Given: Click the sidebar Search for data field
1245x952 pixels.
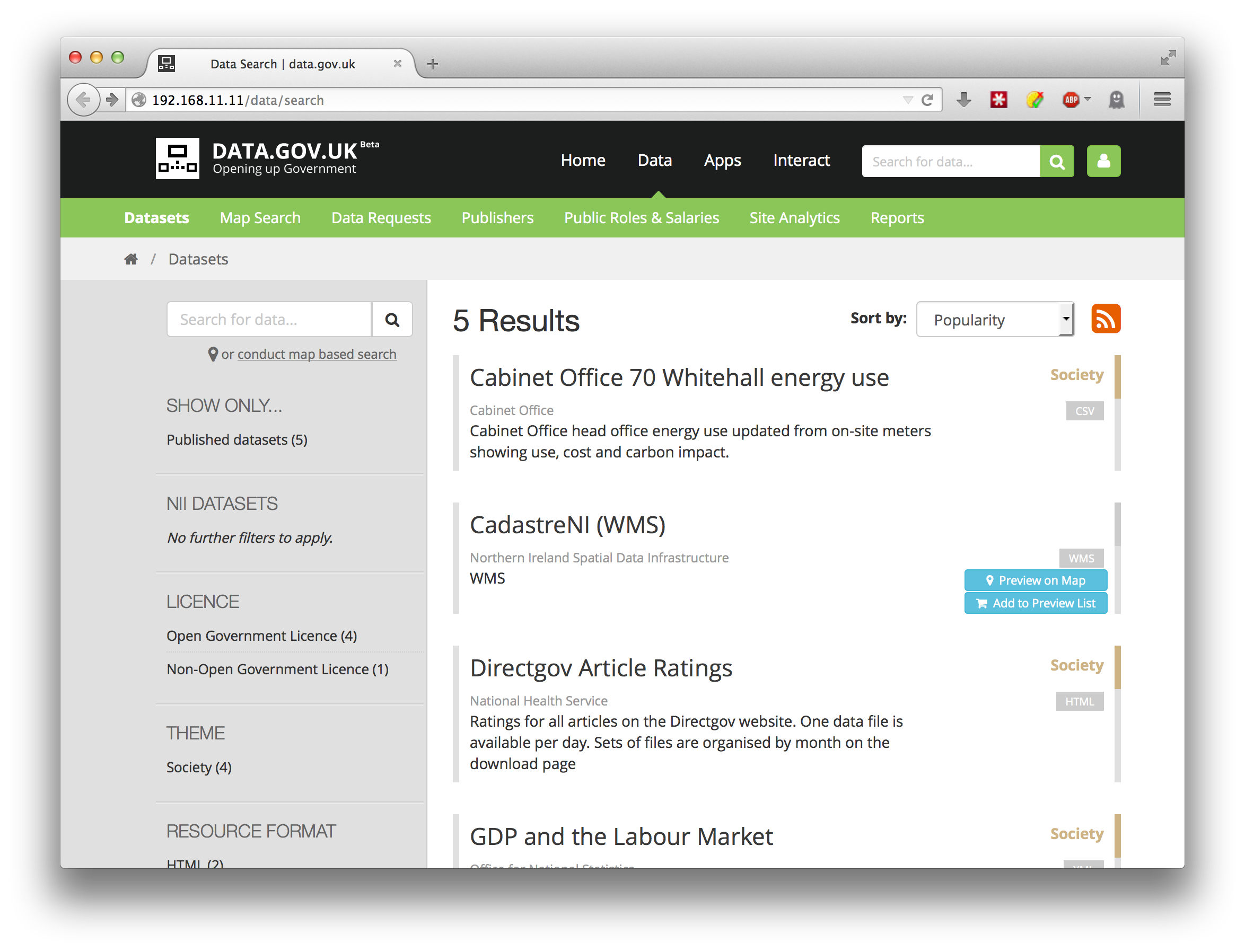Looking at the screenshot, I should 269,320.
